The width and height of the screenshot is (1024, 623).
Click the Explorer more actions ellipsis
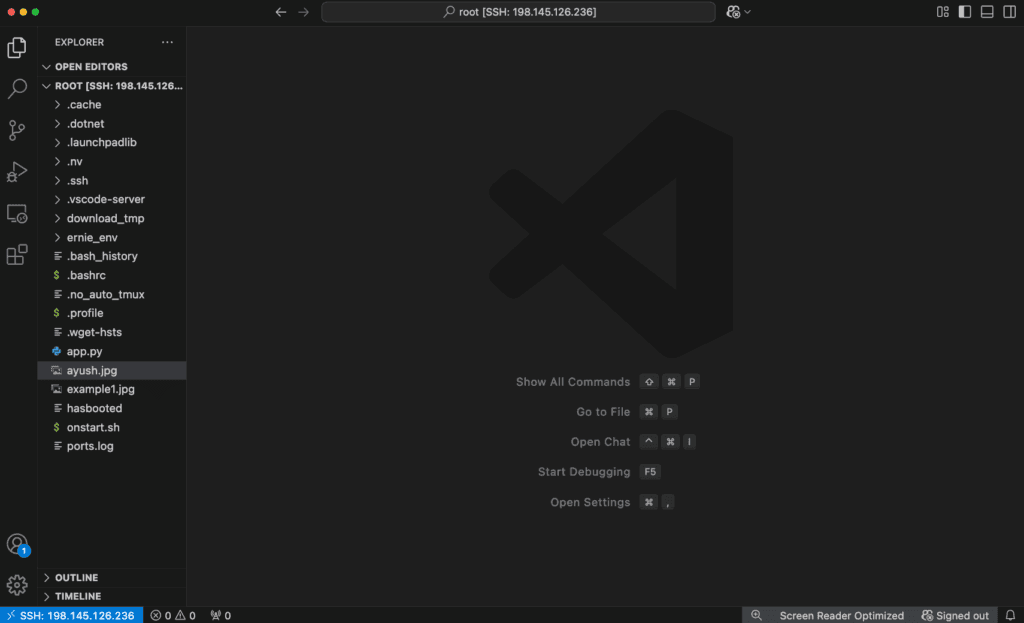coord(167,42)
